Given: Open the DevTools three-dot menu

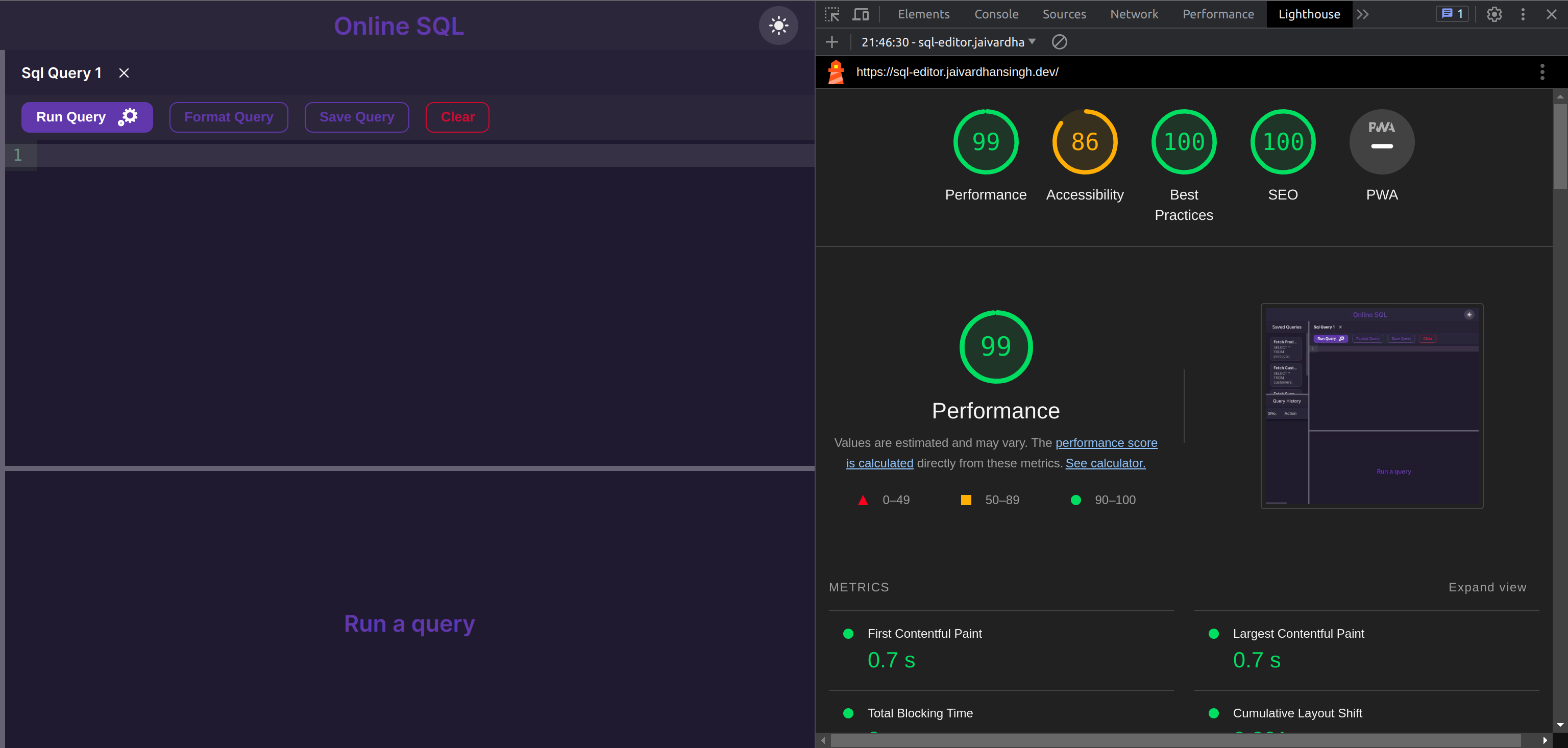Looking at the screenshot, I should (x=1523, y=14).
